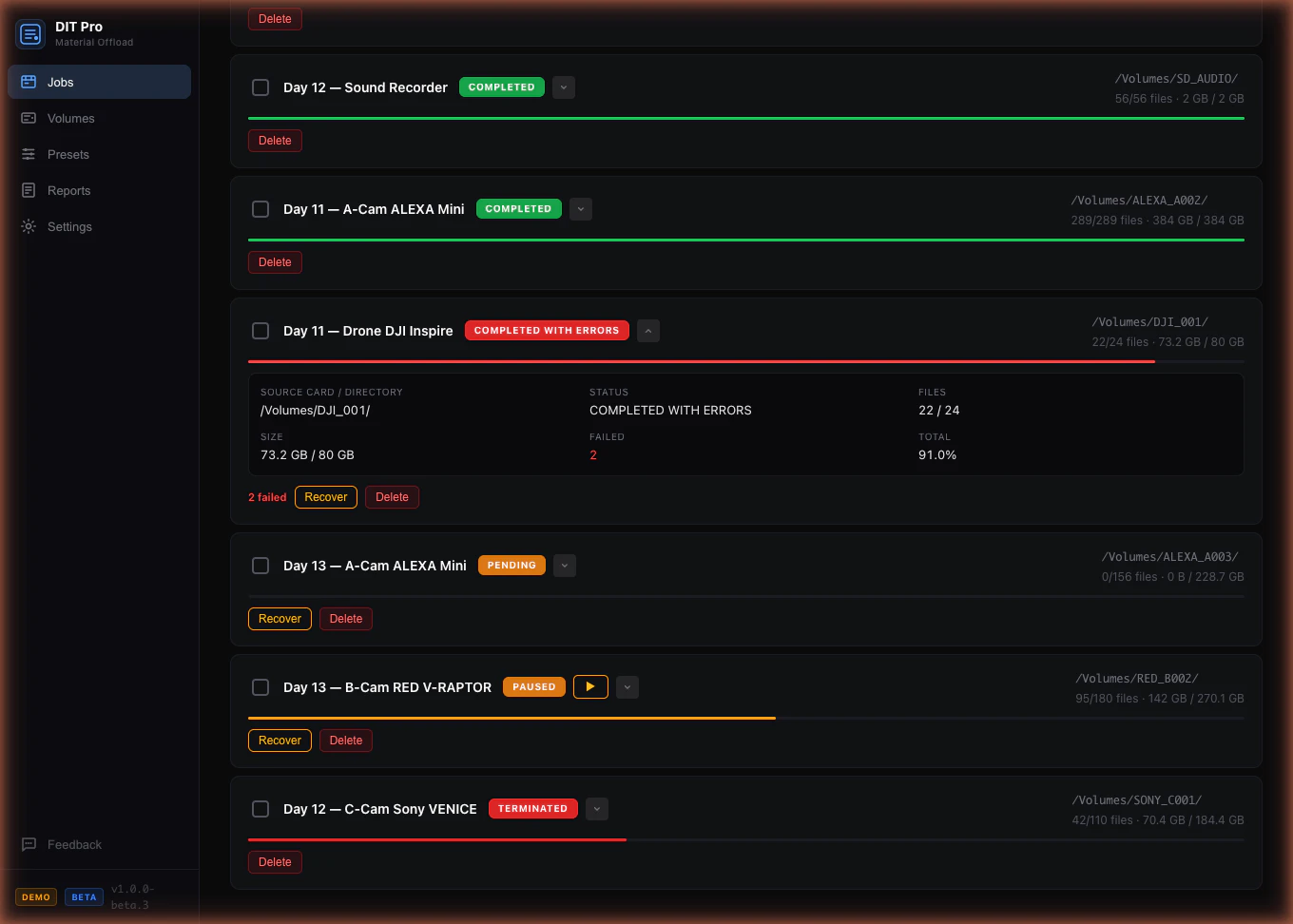The image size is (1293, 924).
Task: Open Settings via its gear icon
Action: [29, 226]
